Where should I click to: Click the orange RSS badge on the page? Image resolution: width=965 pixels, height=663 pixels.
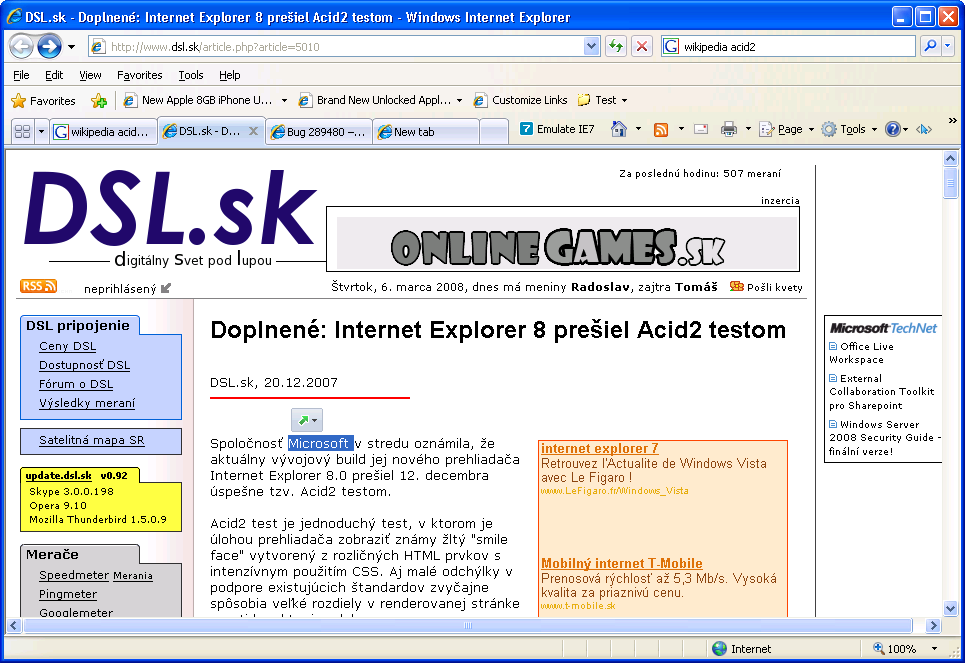click(x=38, y=286)
